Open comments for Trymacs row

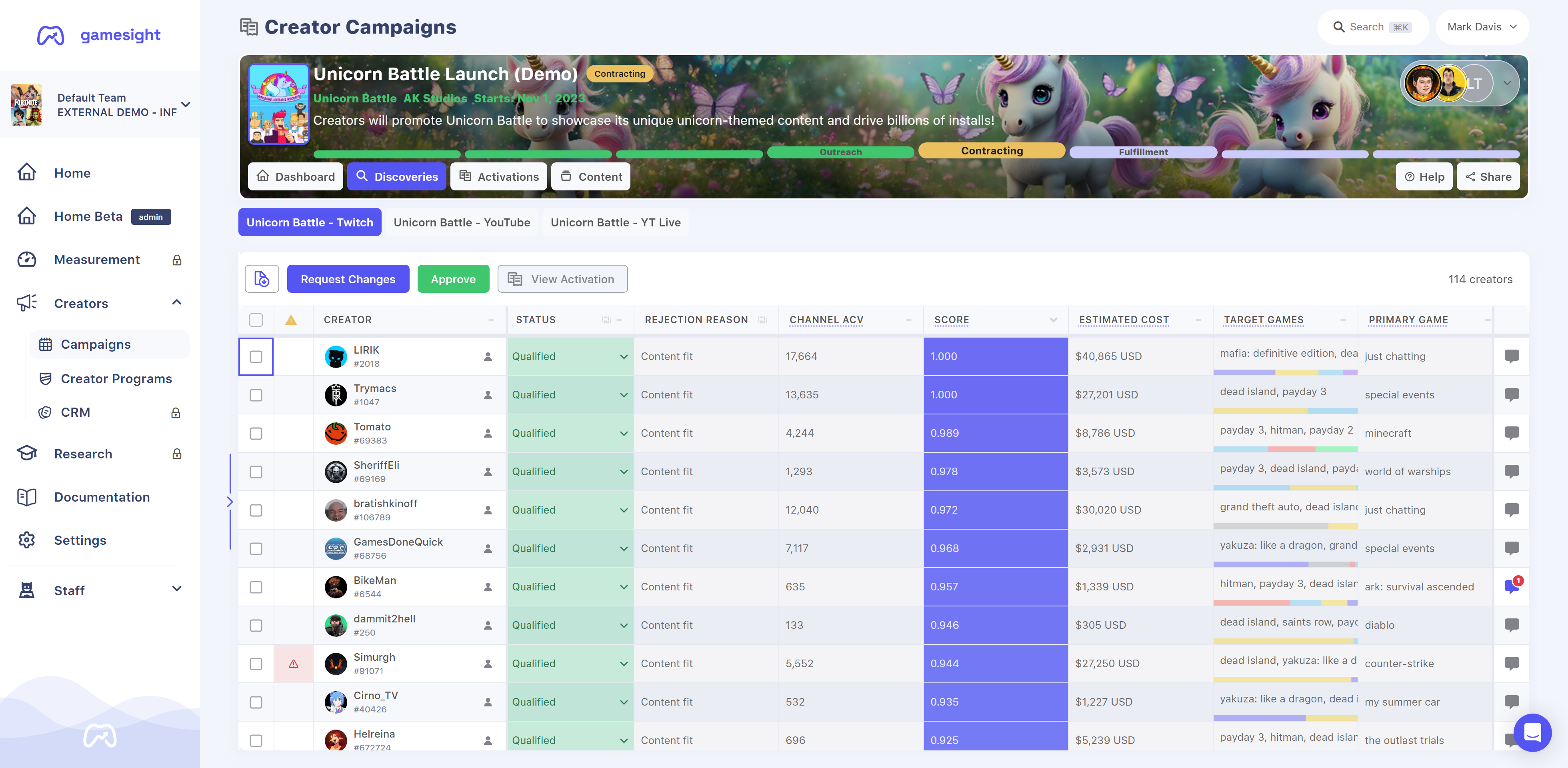tap(1511, 394)
